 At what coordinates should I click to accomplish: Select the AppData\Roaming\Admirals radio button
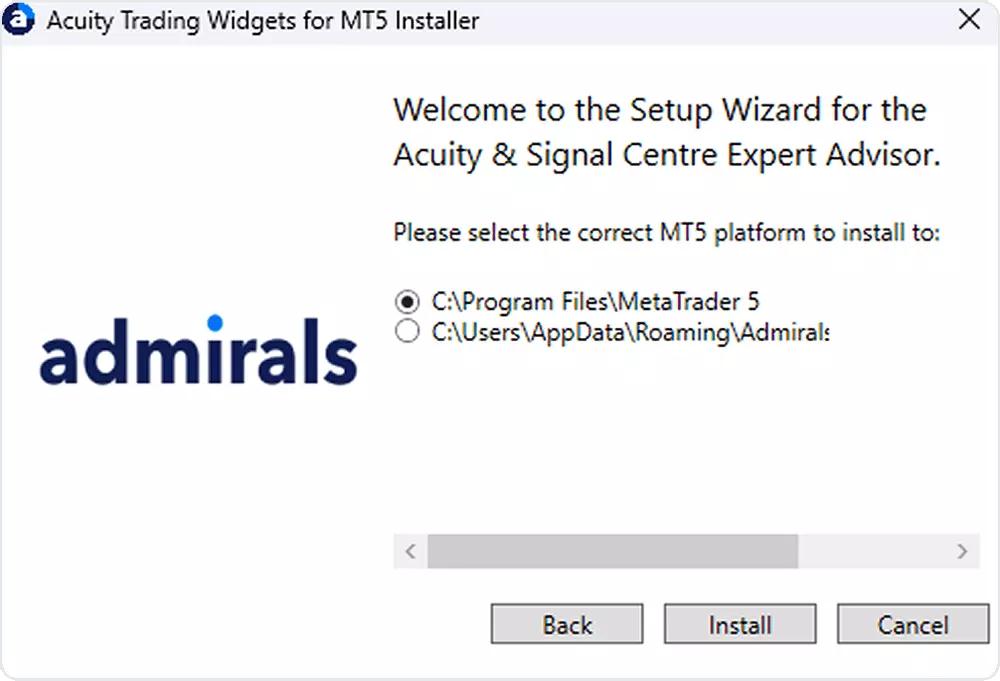click(x=407, y=332)
